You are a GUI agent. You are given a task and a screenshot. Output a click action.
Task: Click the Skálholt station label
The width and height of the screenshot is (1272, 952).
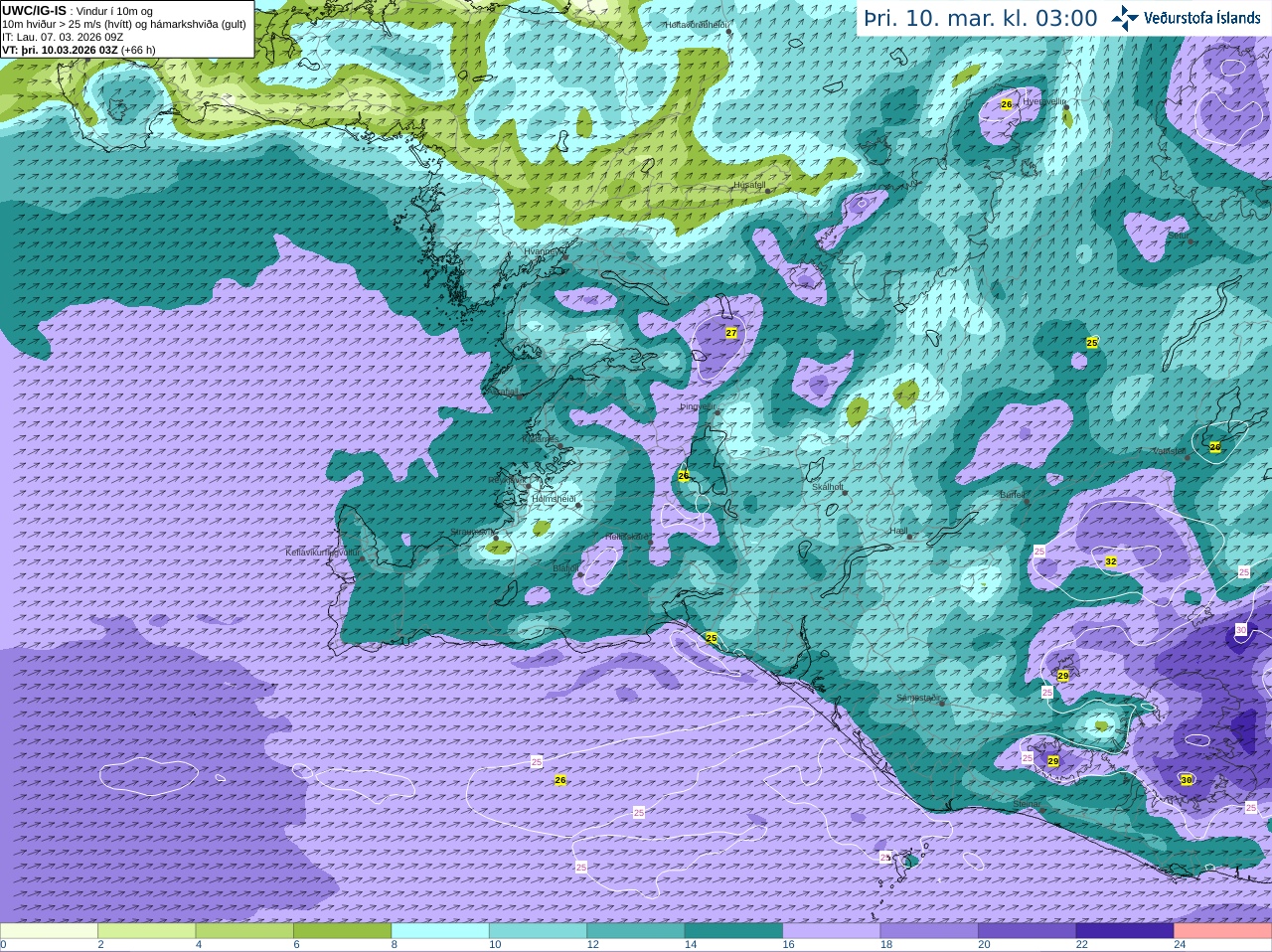(x=828, y=487)
